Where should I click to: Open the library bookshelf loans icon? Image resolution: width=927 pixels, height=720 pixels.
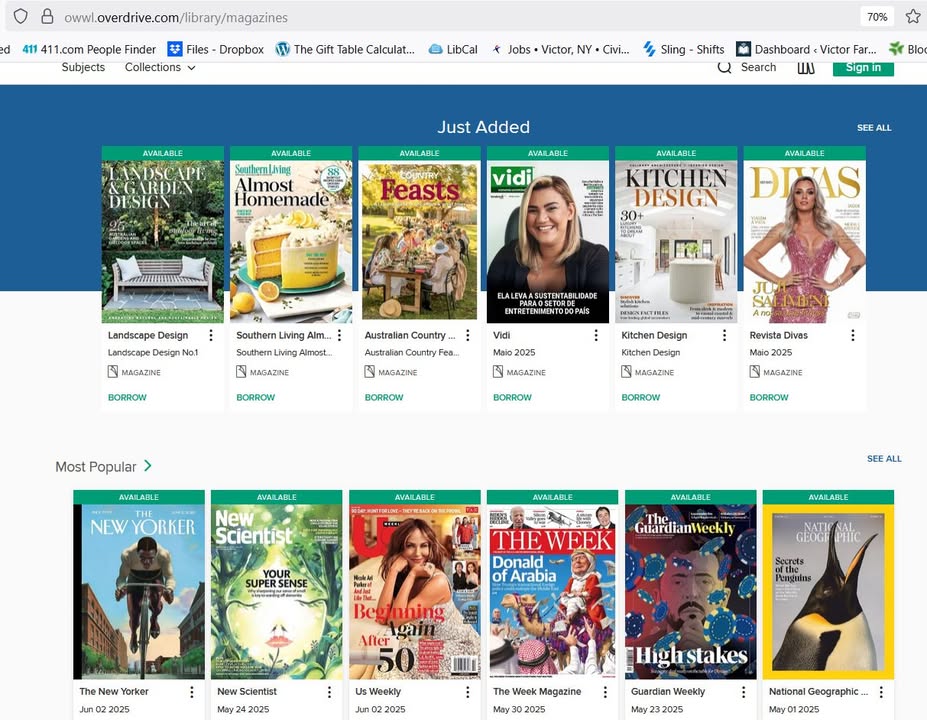click(x=806, y=67)
